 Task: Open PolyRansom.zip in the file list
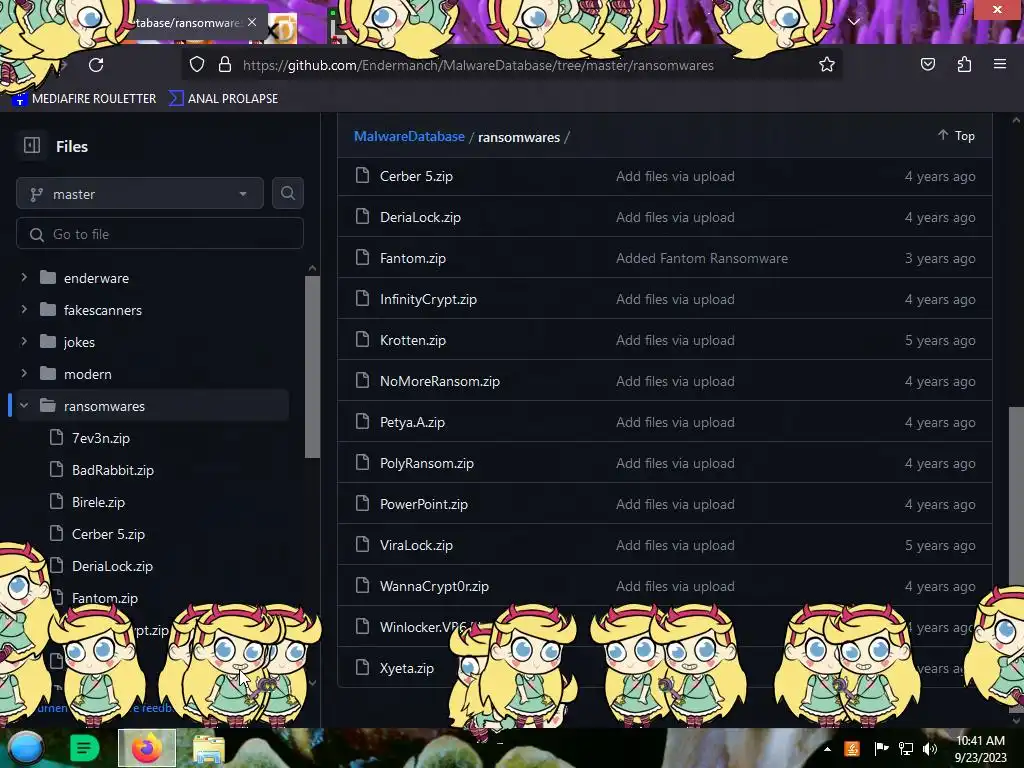(x=426, y=463)
